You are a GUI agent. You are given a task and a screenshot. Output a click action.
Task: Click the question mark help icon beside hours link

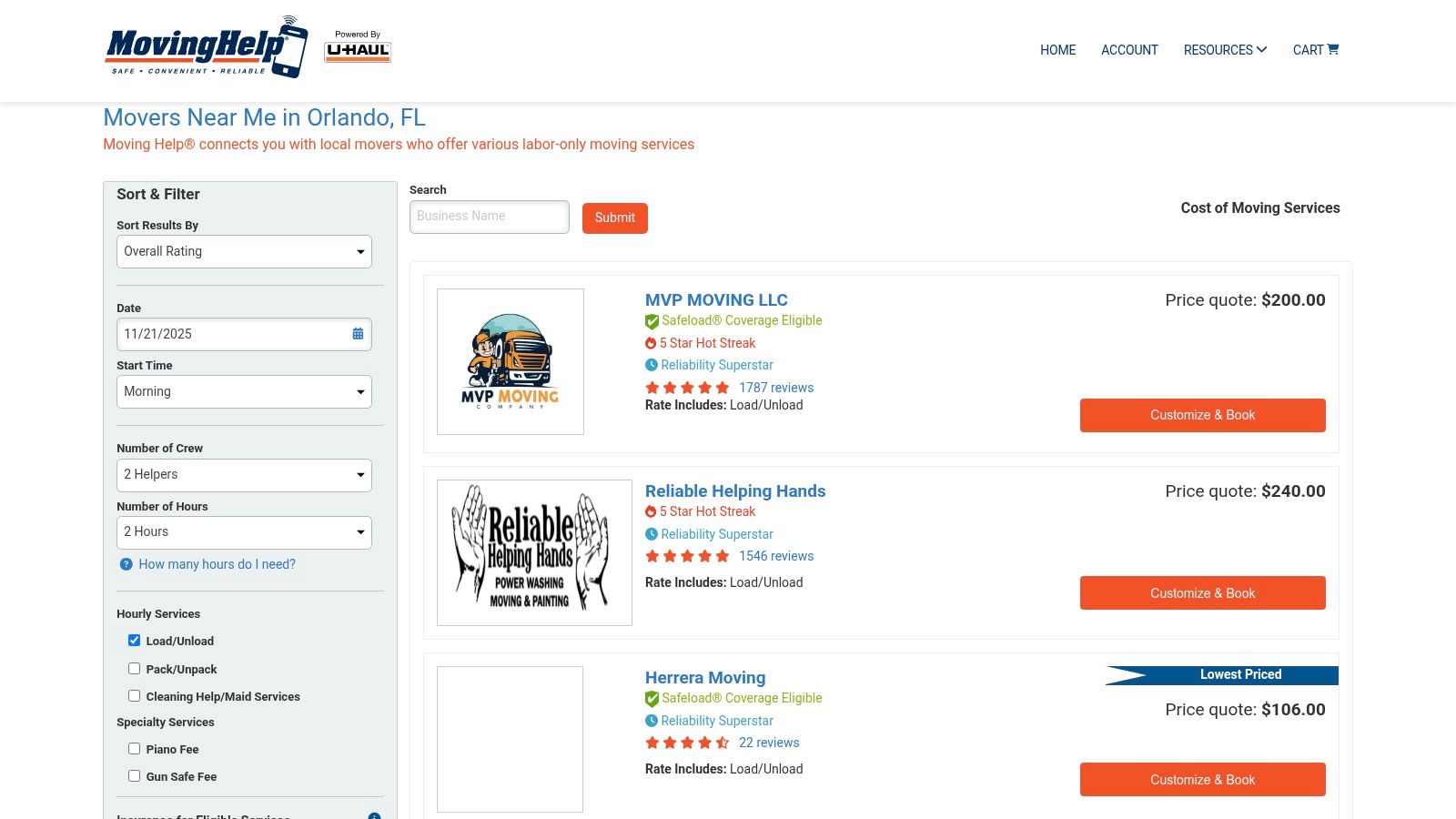tap(126, 564)
